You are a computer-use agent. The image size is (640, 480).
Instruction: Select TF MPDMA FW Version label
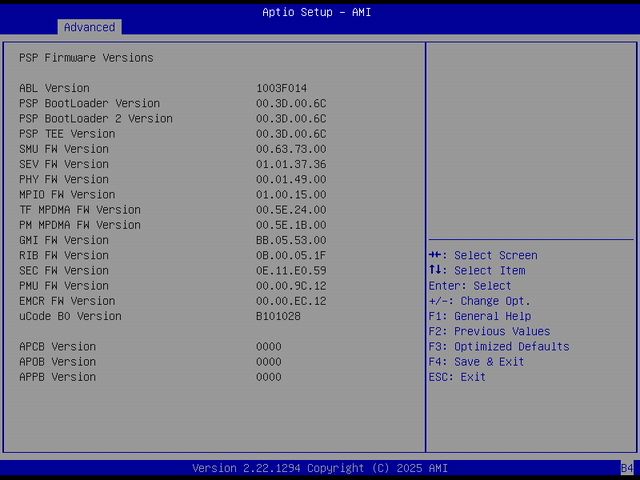point(80,210)
